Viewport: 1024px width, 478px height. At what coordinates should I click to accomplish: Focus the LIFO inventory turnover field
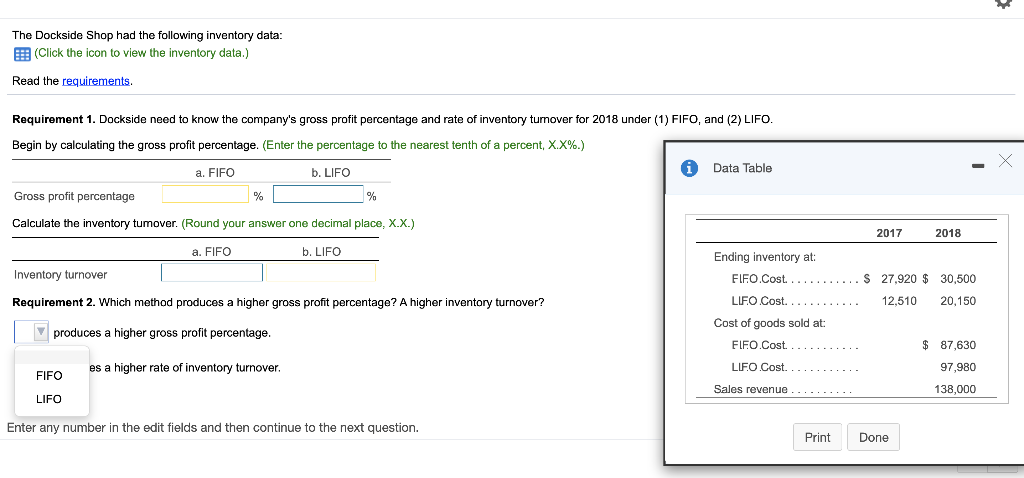(321, 273)
